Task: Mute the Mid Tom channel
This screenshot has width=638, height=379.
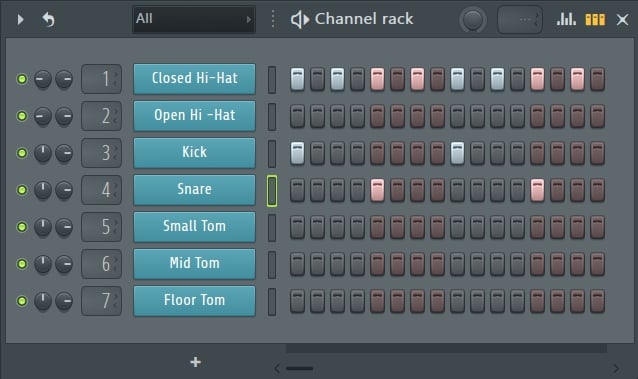Action: click(x=22, y=264)
